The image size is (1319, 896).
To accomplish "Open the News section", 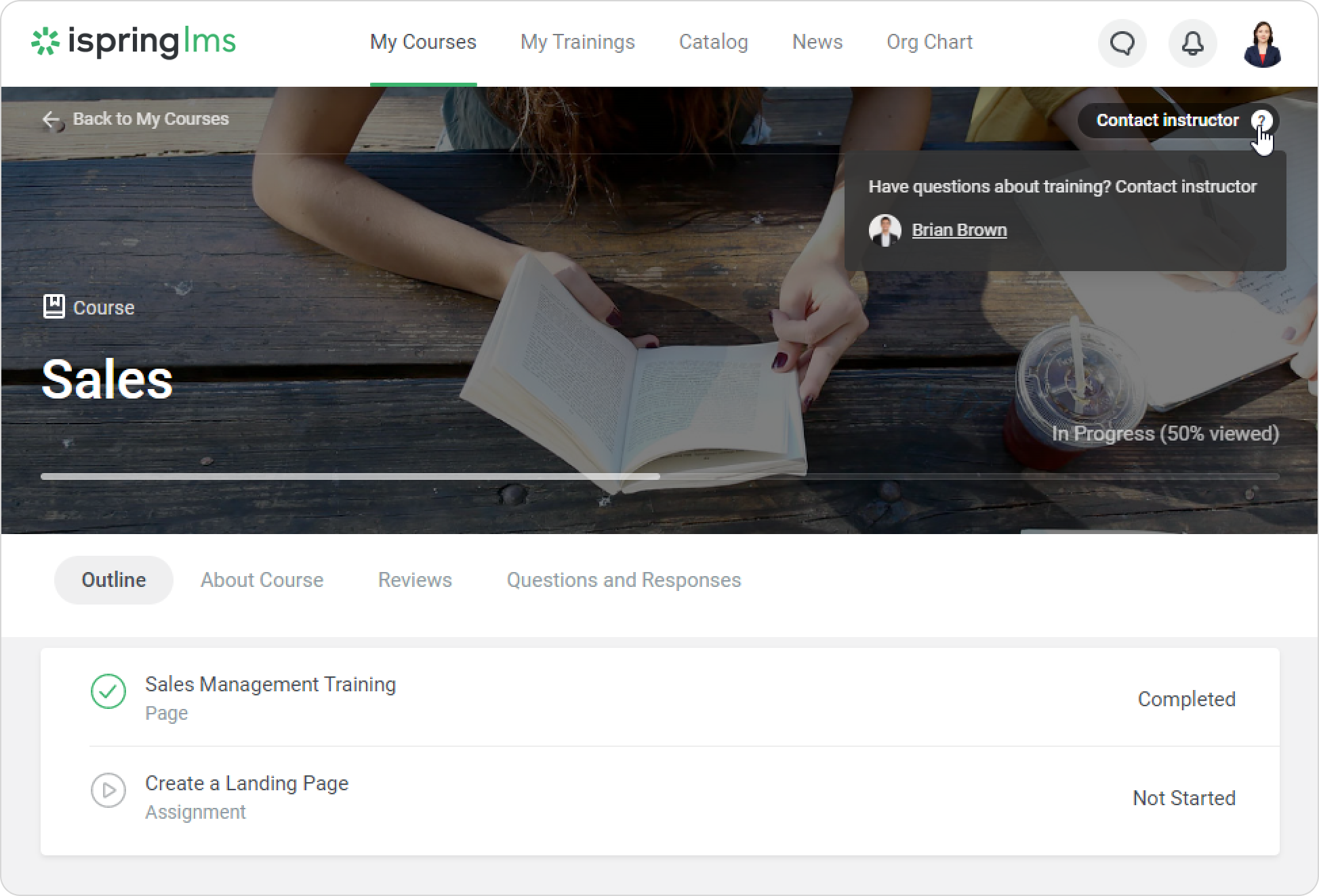I will click(x=817, y=42).
